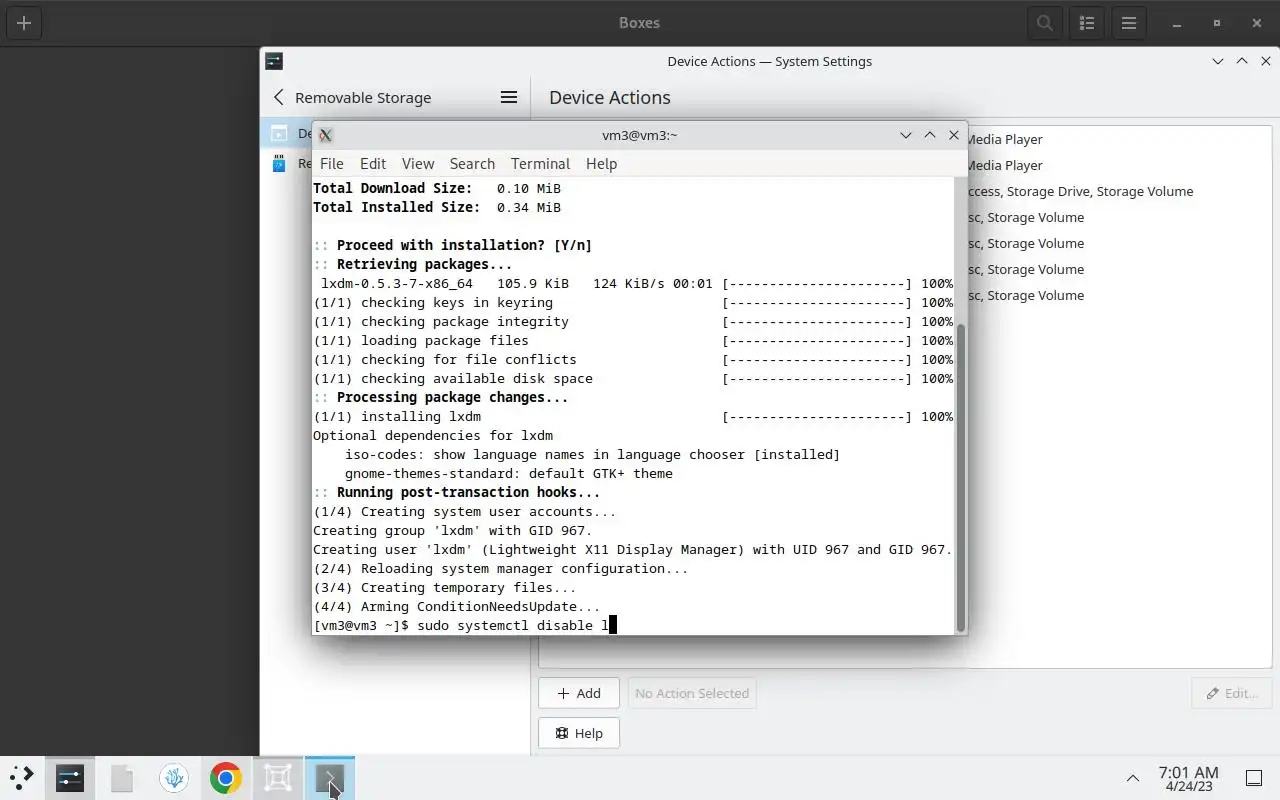Open Google Chrome from the taskbar

click(226, 777)
